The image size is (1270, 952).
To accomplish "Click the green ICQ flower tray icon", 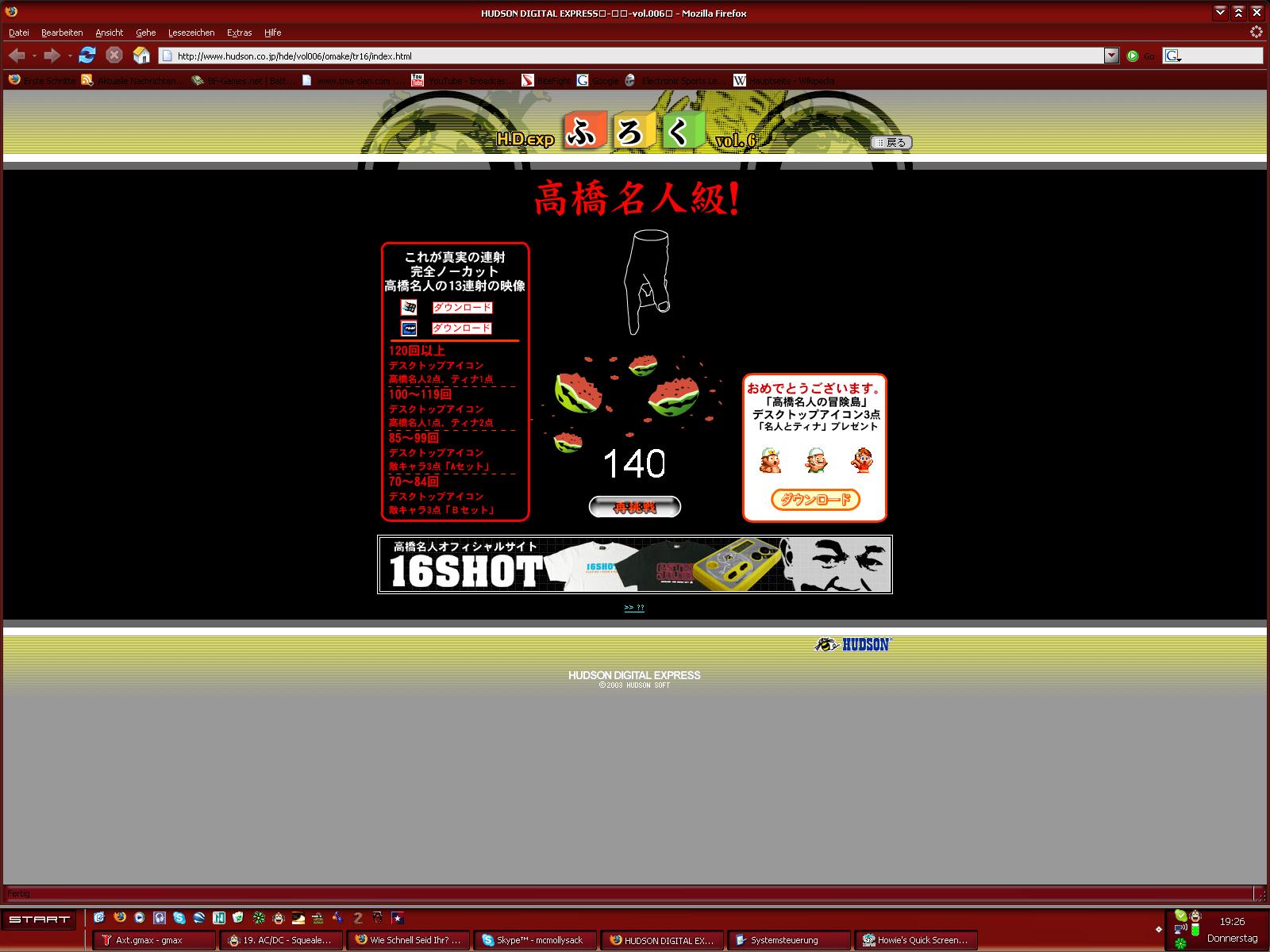I will 1180,944.
